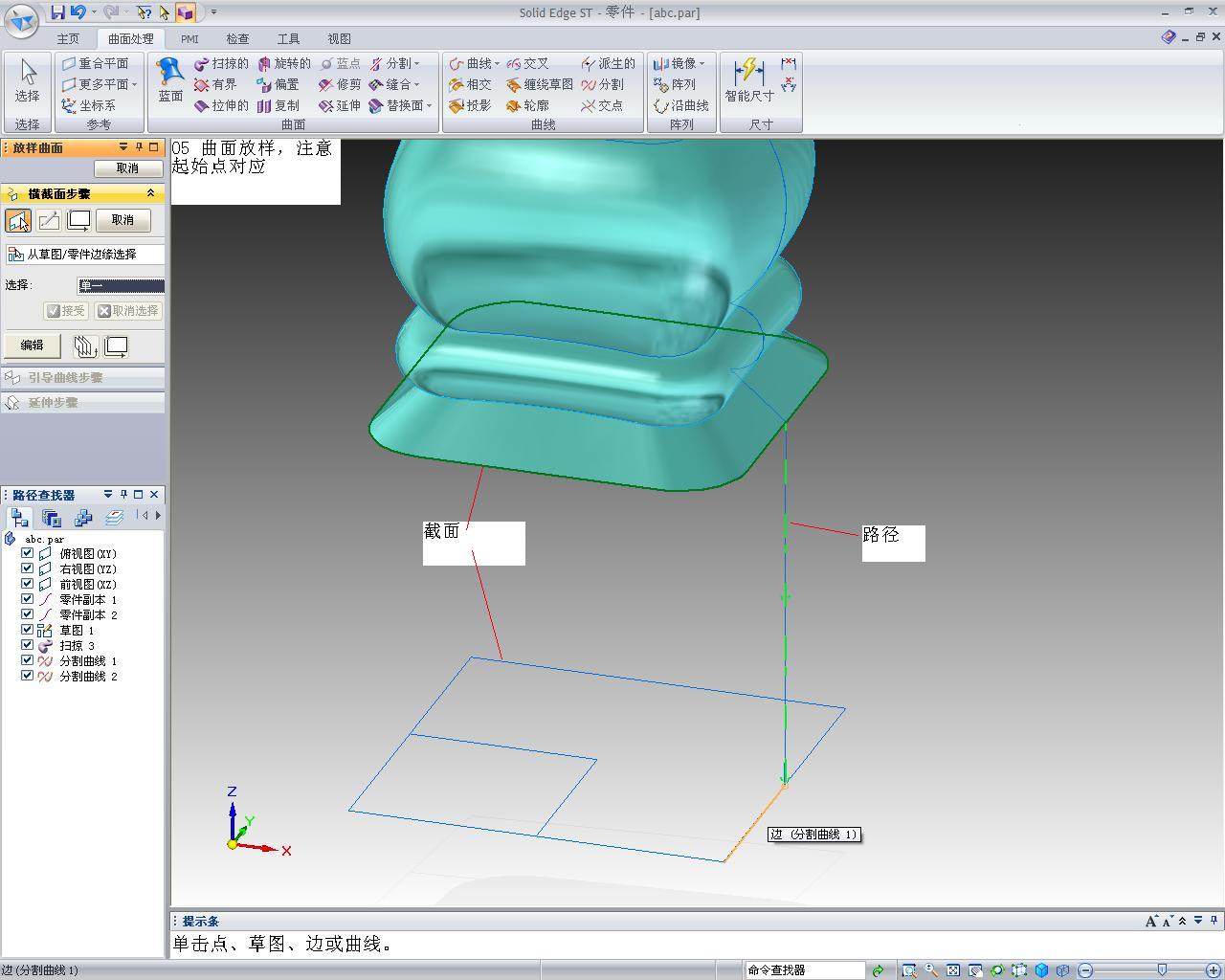
Task: Toggle visibility checkbox for 俯视图(XY)
Action: (28, 553)
